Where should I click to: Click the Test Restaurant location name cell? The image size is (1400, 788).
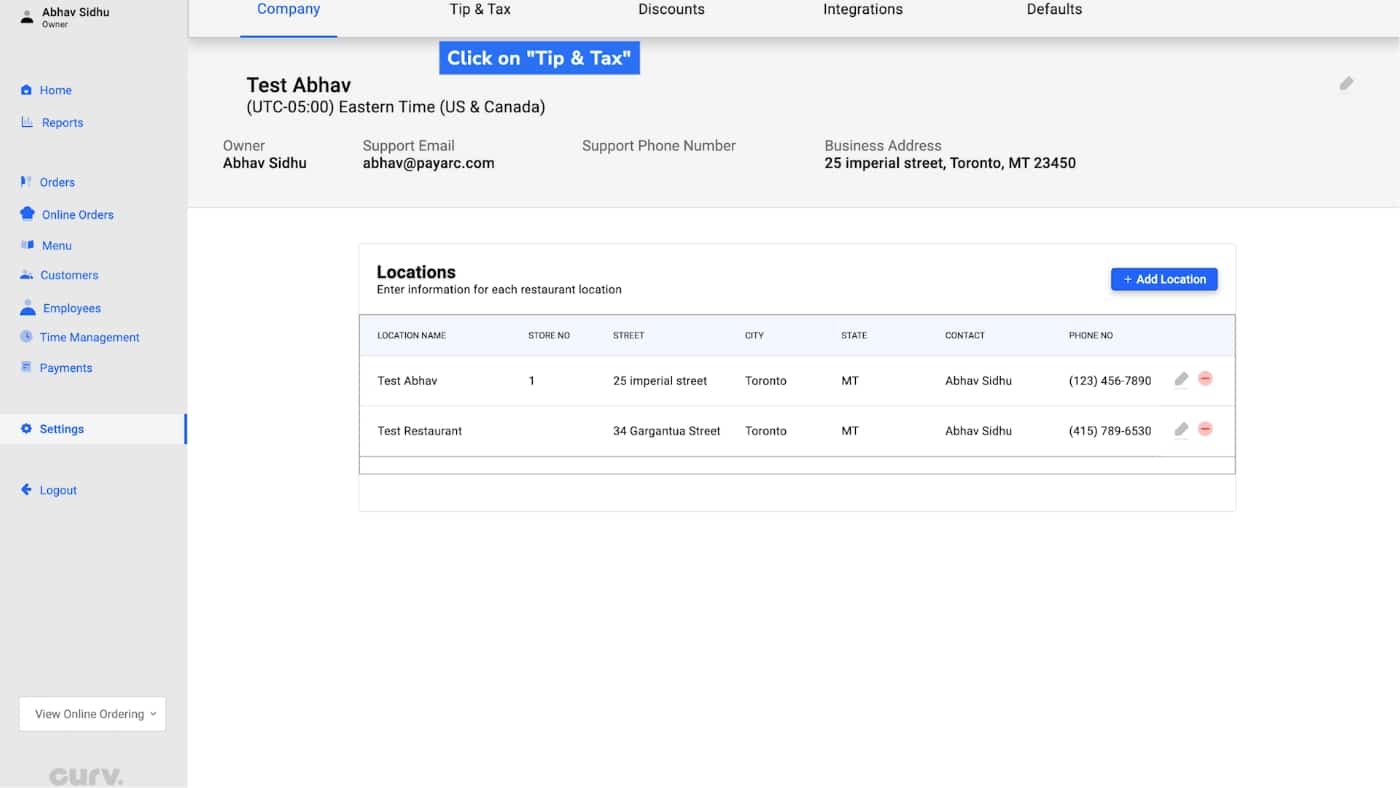(419, 431)
